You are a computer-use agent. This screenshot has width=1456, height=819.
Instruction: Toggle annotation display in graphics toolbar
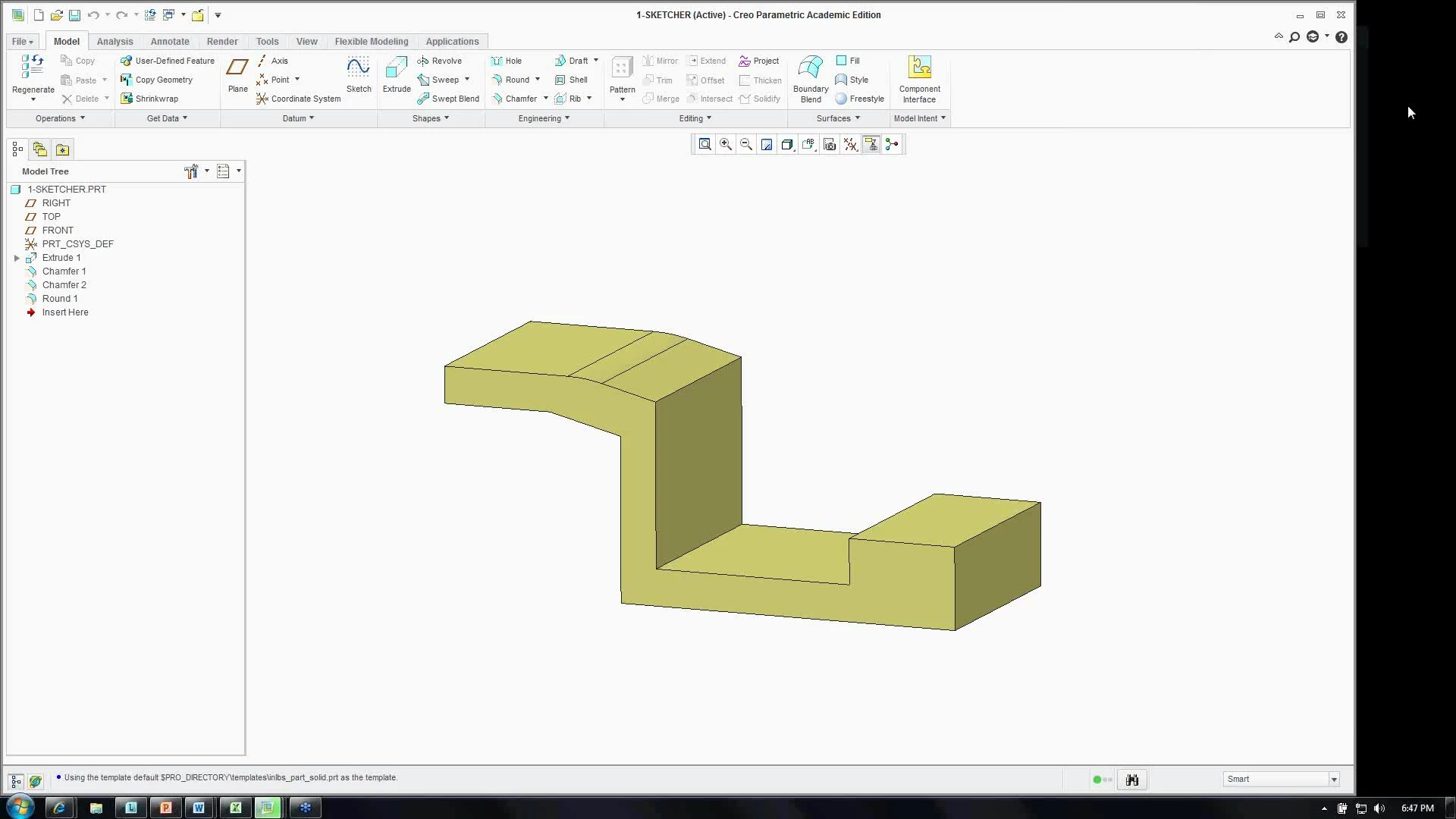pyautogui.click(x=871, y=144)
